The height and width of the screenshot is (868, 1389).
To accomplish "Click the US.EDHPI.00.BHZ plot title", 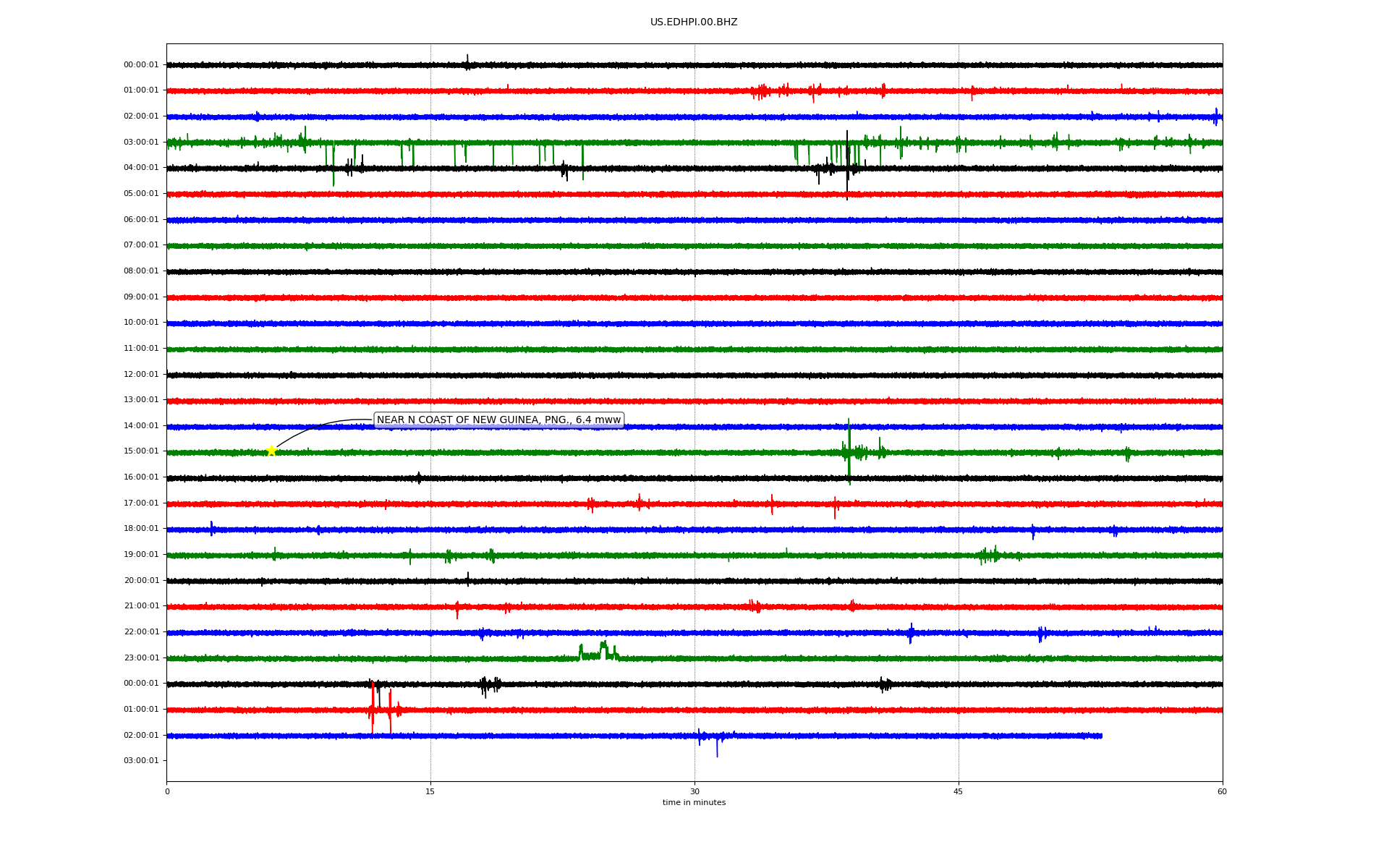I will pos(694,22).
